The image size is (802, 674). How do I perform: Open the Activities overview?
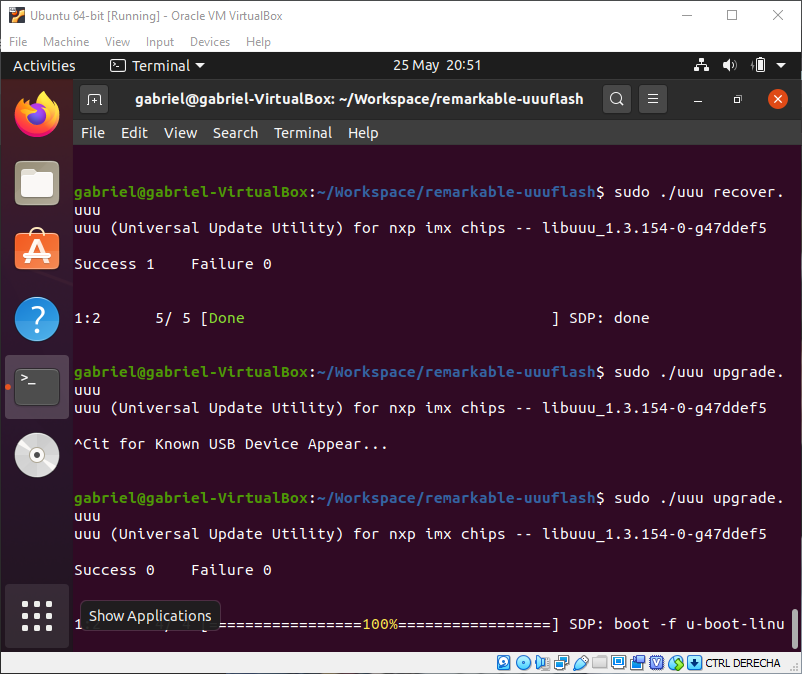[44, 65]
